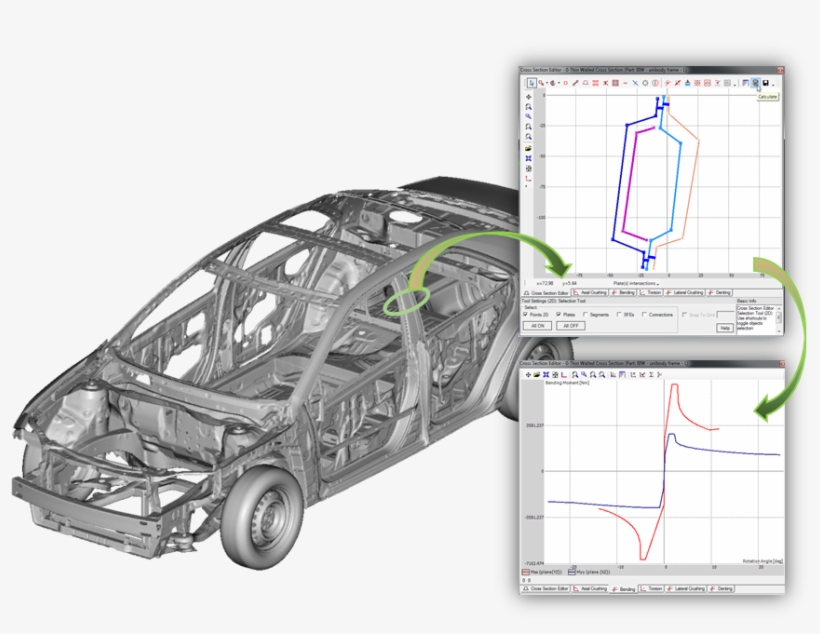The height and width of the screenshot is (634, 820).
Task: Enable the Segments checkbox
Action: pos(585,314)
